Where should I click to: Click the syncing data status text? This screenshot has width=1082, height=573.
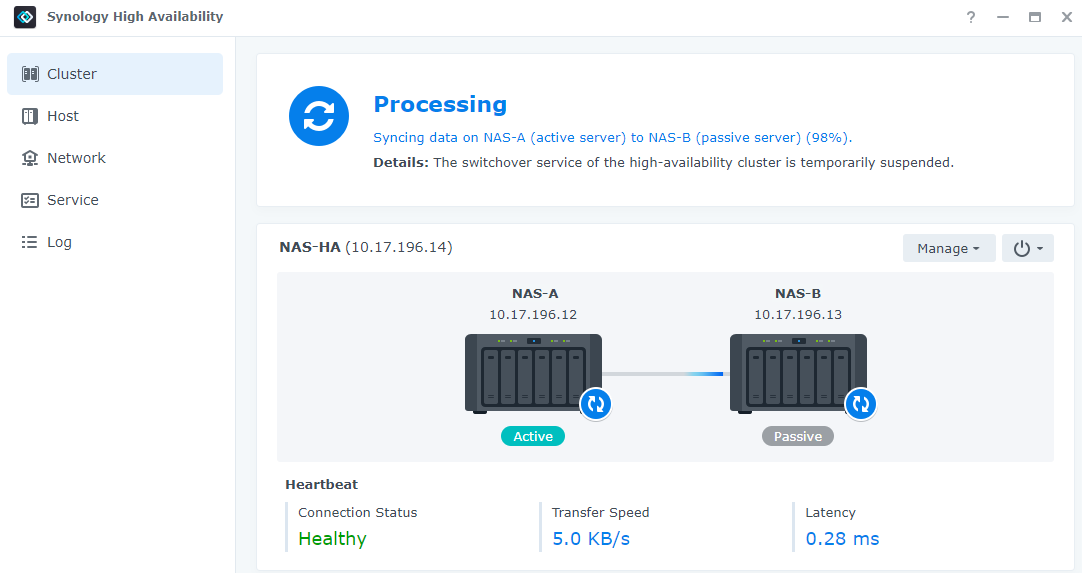(612, 138)
